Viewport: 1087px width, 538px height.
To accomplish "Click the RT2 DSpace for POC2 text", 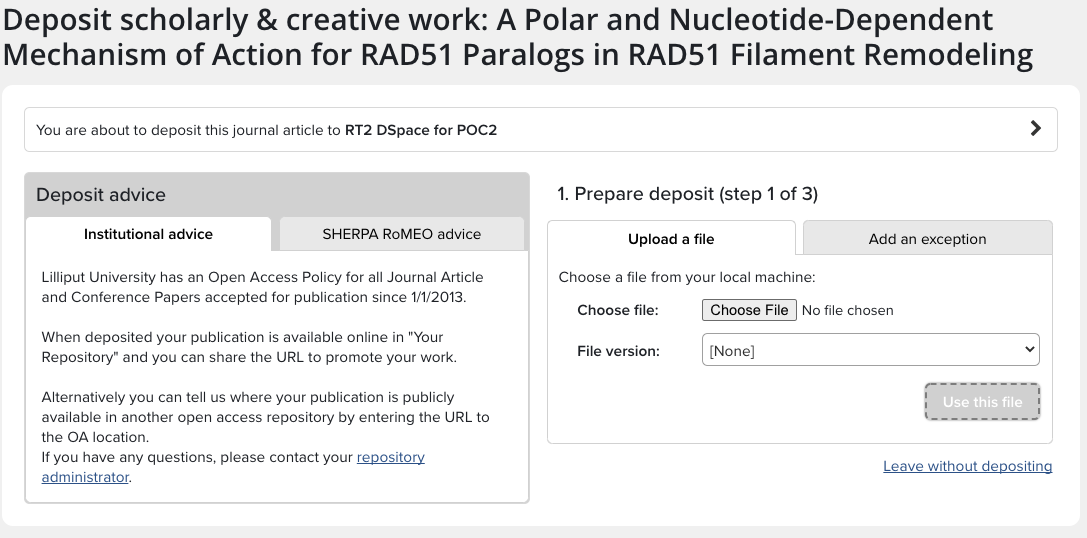I will (x=421, y=130).
